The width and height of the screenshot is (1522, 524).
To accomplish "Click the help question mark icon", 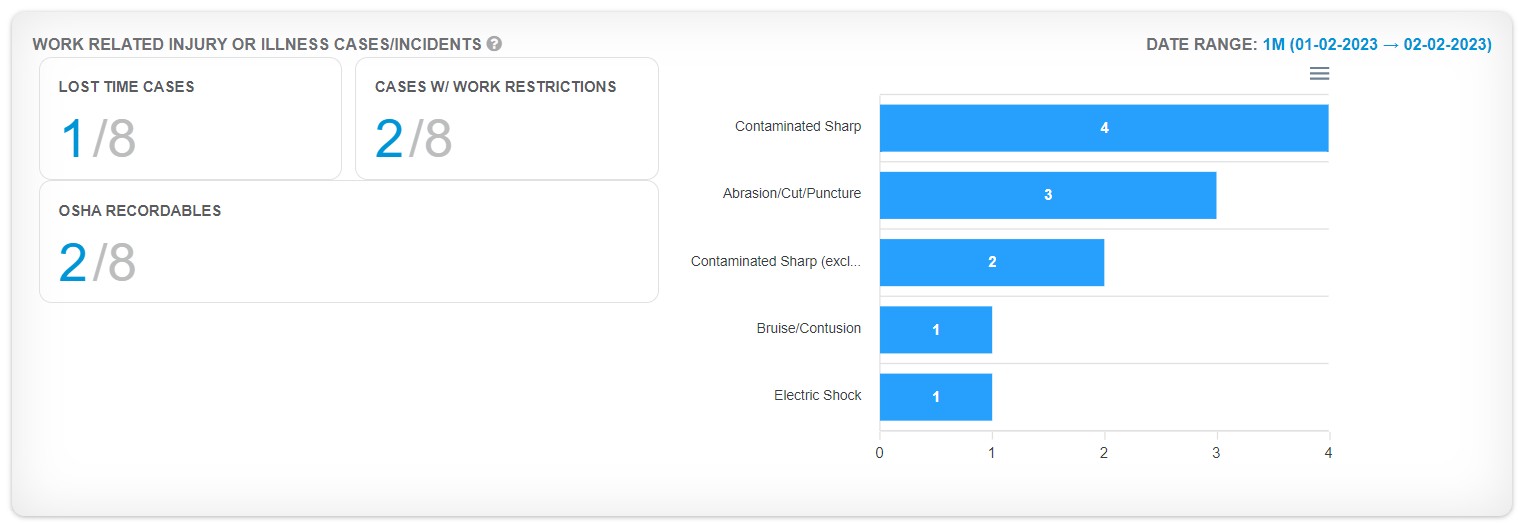I will point(494,44).
